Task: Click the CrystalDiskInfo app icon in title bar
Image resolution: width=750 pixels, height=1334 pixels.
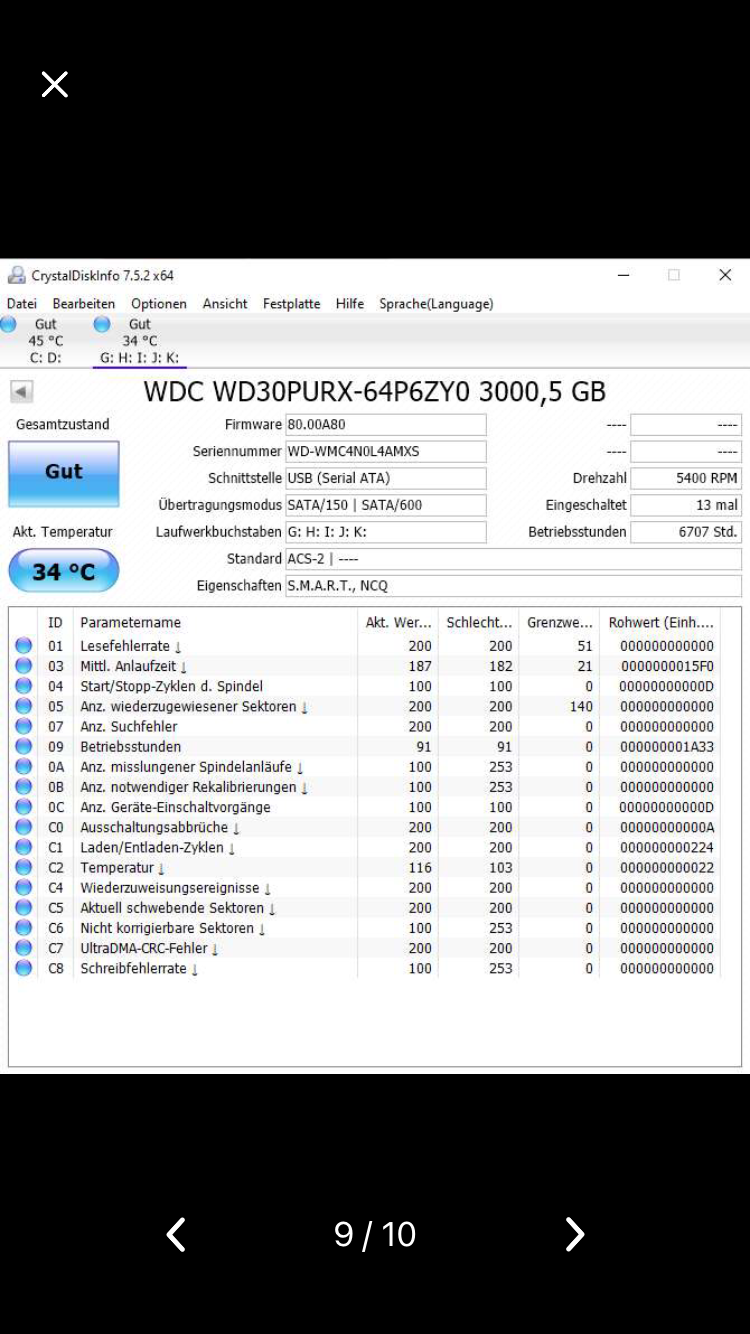Action: [16, 275]
